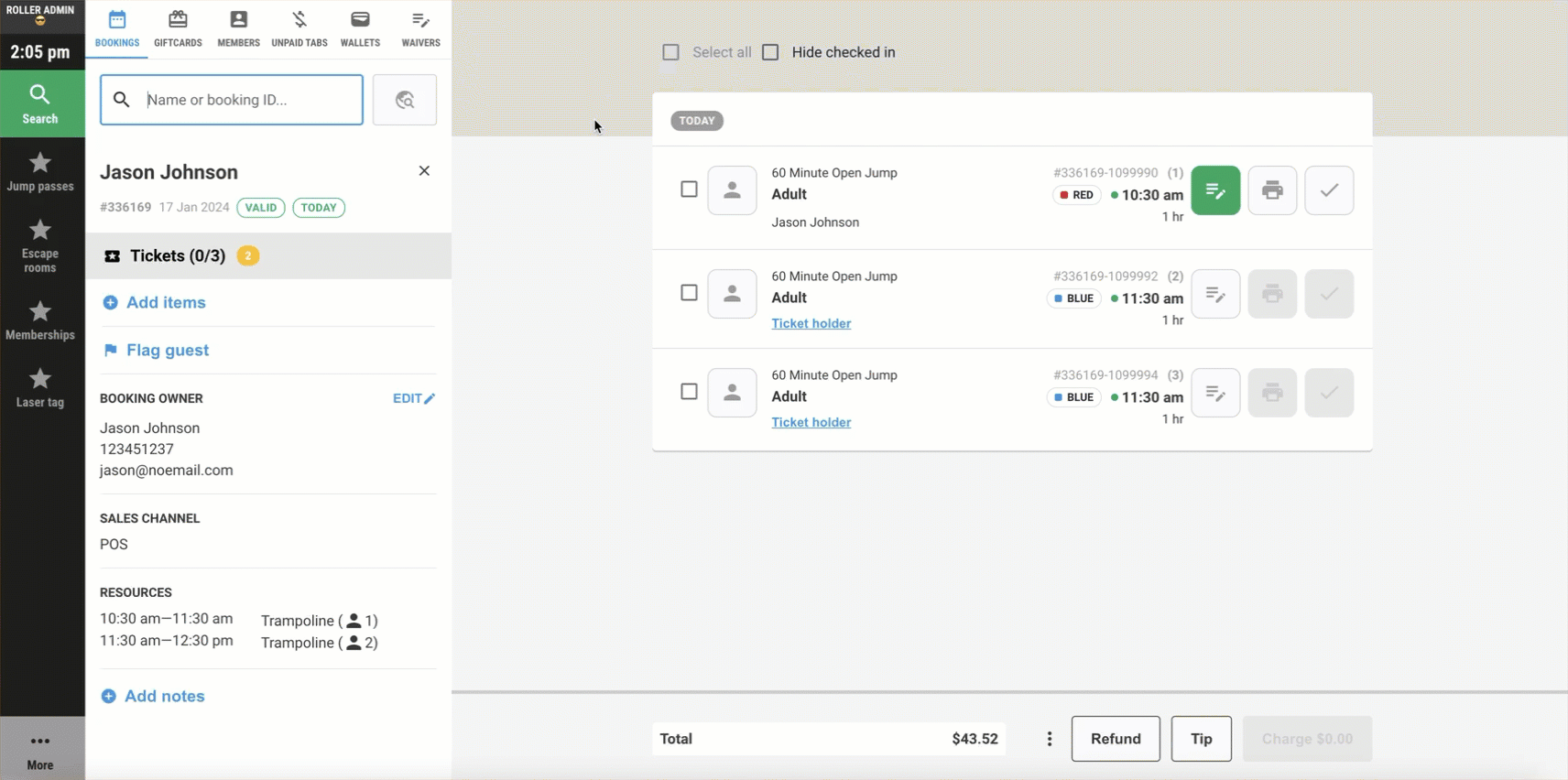Check in ticket #336169-1099992 with checkmark
The height and width of the screenshot is (780, 1568).
(x=1329, y=294)
